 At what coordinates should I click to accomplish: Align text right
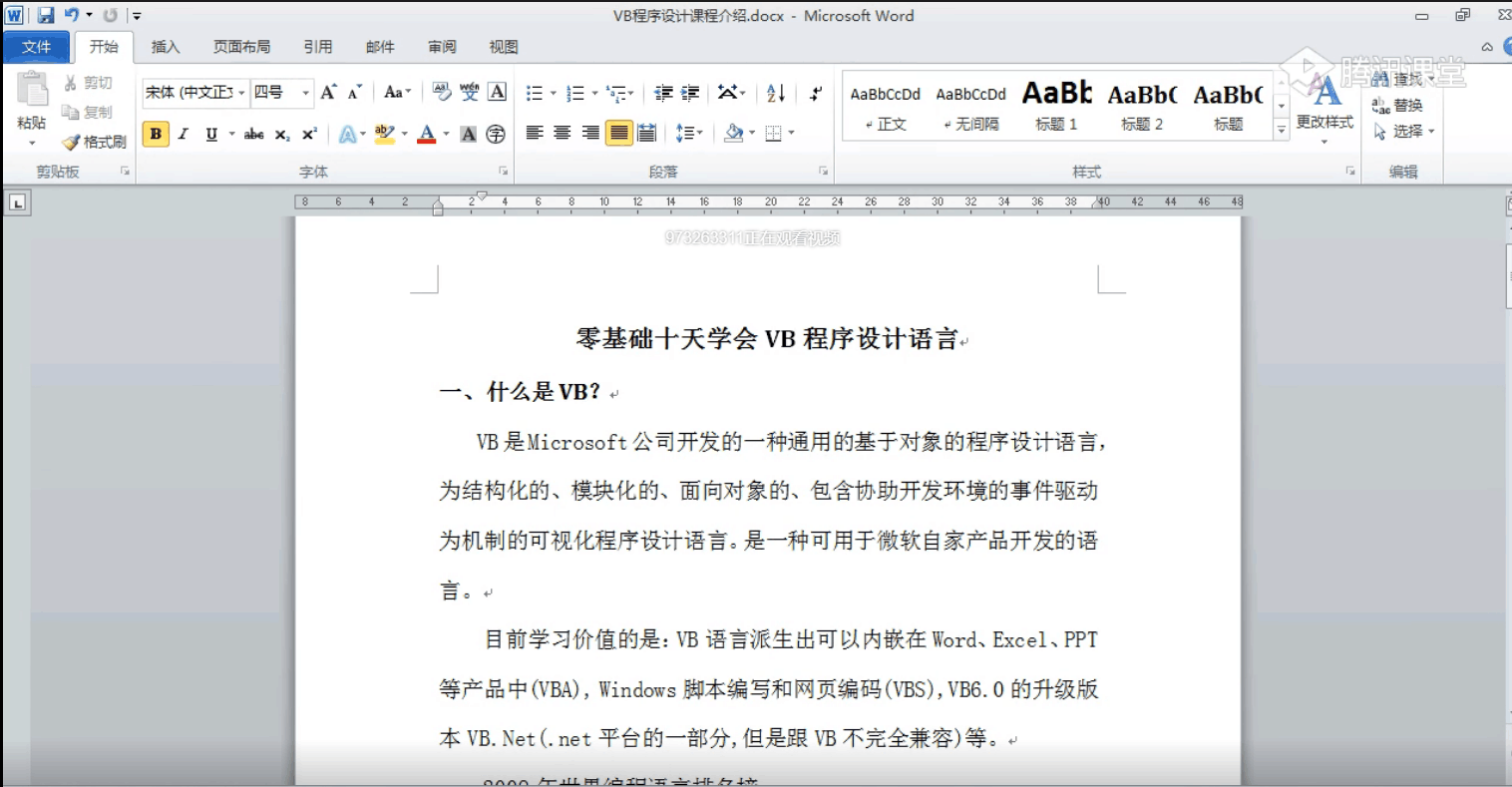coord(590,133)
